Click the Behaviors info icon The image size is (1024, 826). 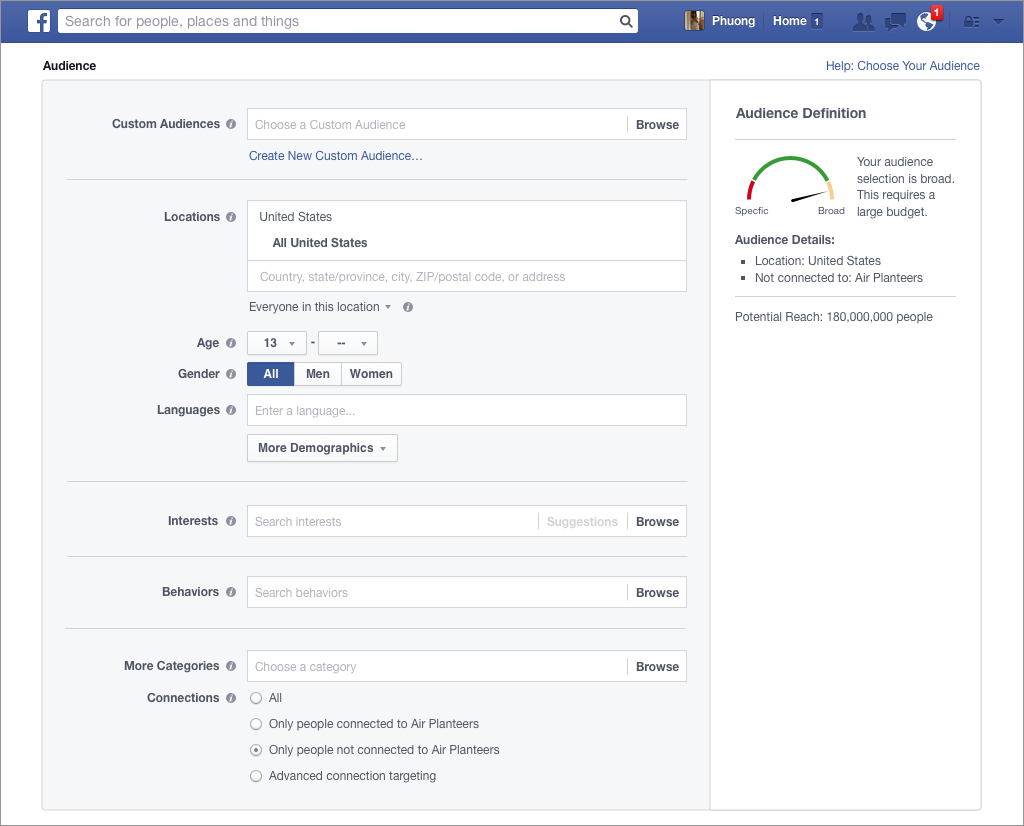pos(231,592)
